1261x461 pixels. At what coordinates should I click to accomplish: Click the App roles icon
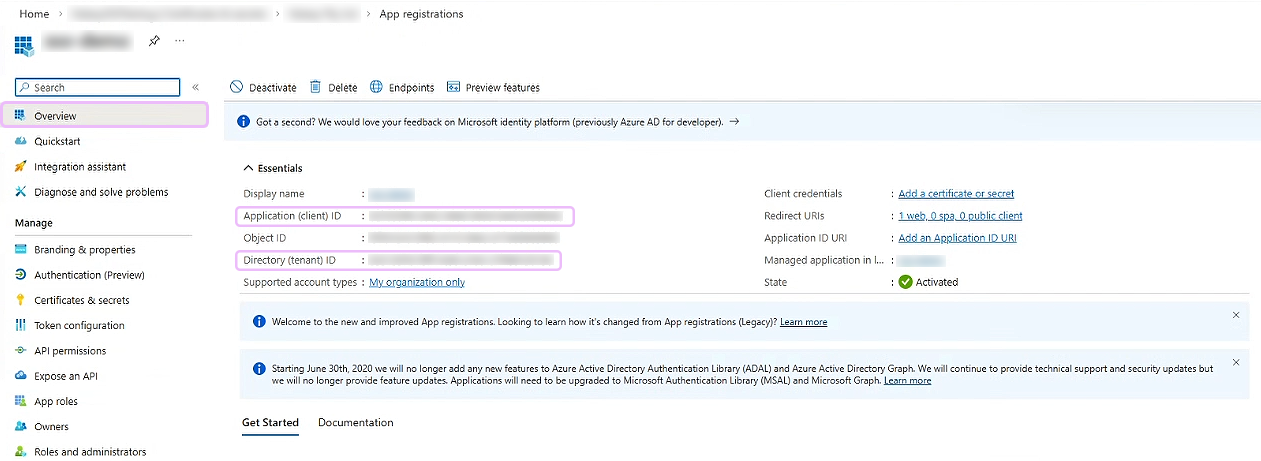tap(20, 401)
